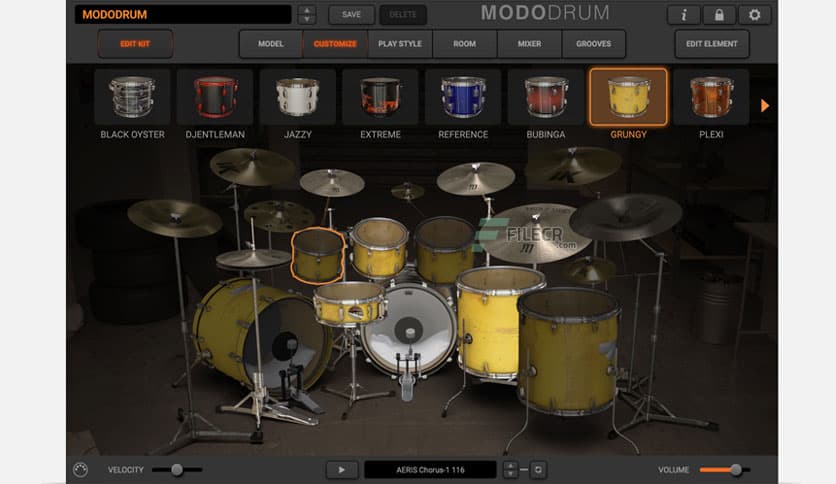Switch to the Customize tab
The width and height of the screenshot is (836, 484).
tap(335, 44)
